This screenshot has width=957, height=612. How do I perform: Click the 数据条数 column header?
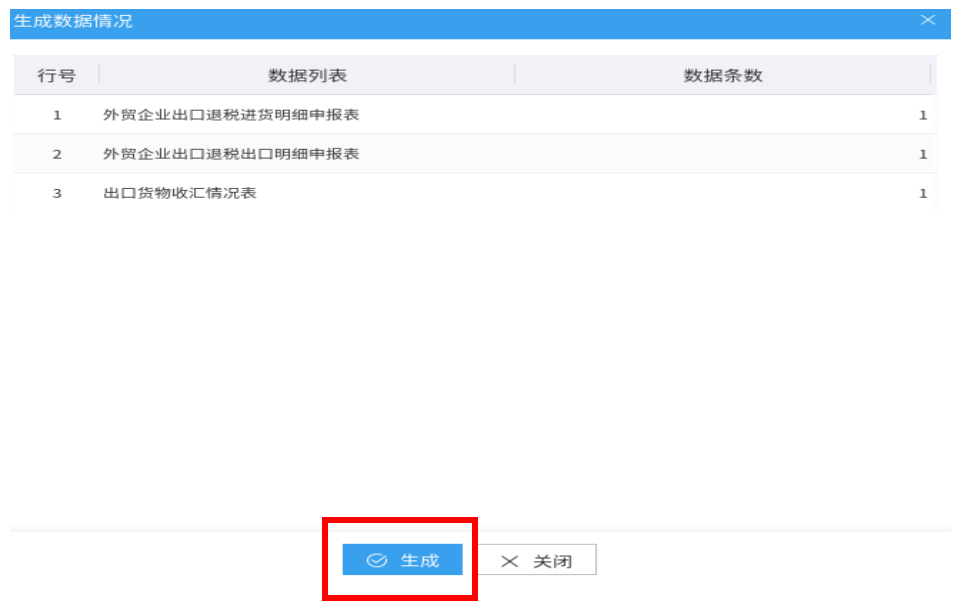(723, 76)
